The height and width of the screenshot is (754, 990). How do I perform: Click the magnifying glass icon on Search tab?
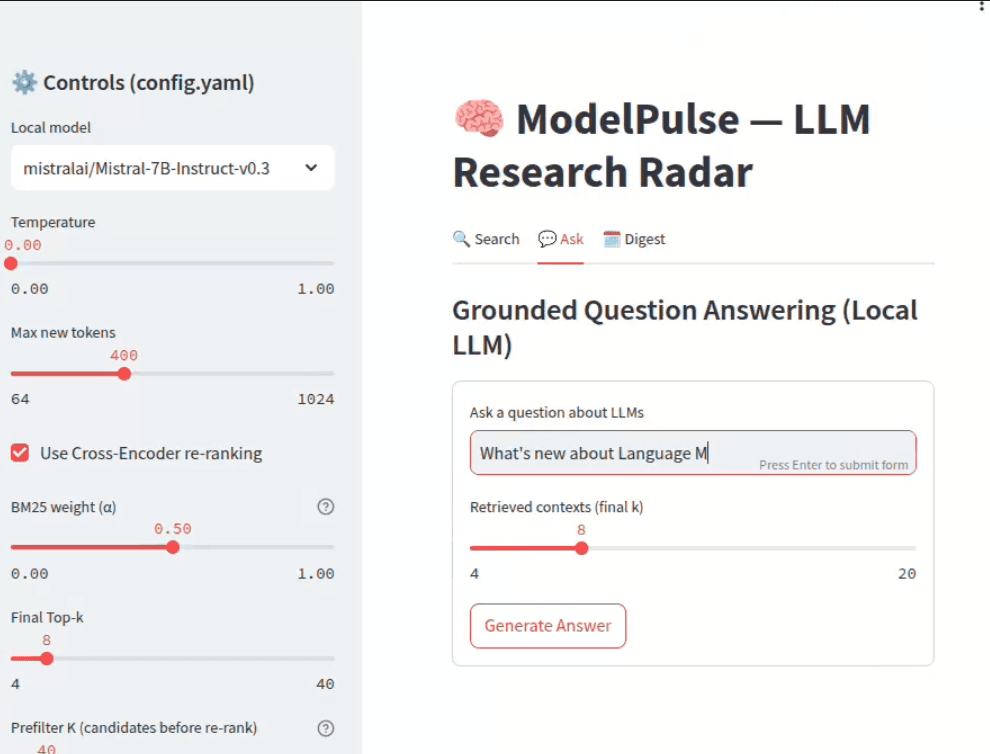tap(460, 239)
